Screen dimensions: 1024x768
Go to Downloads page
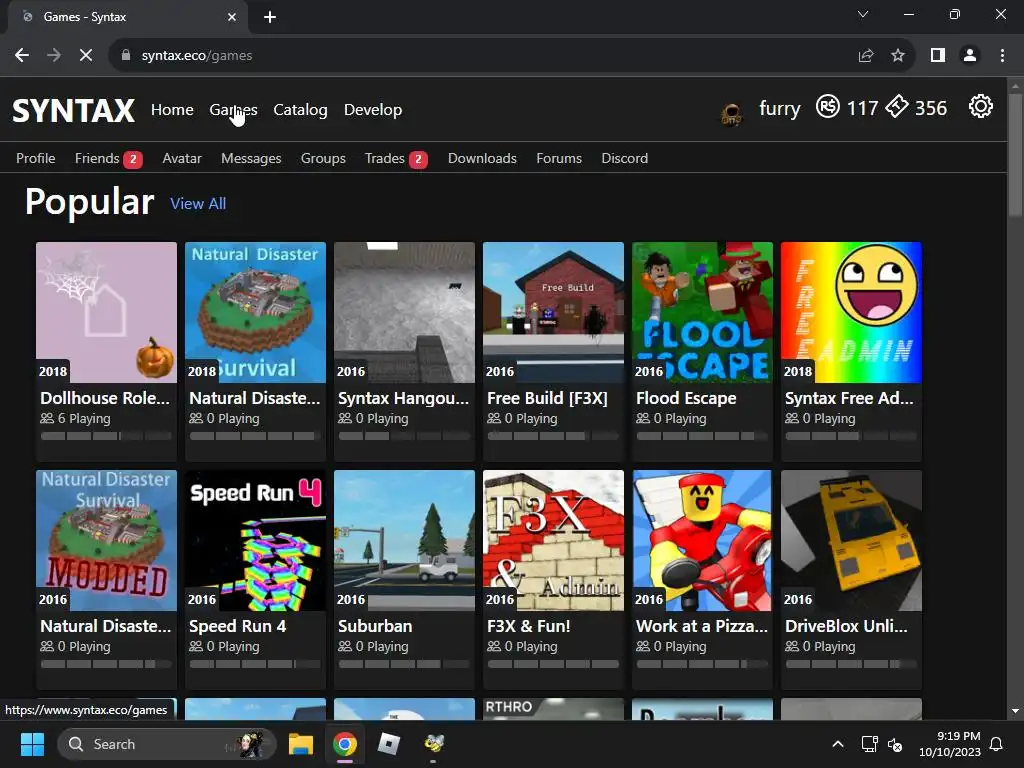coord(483,158)
